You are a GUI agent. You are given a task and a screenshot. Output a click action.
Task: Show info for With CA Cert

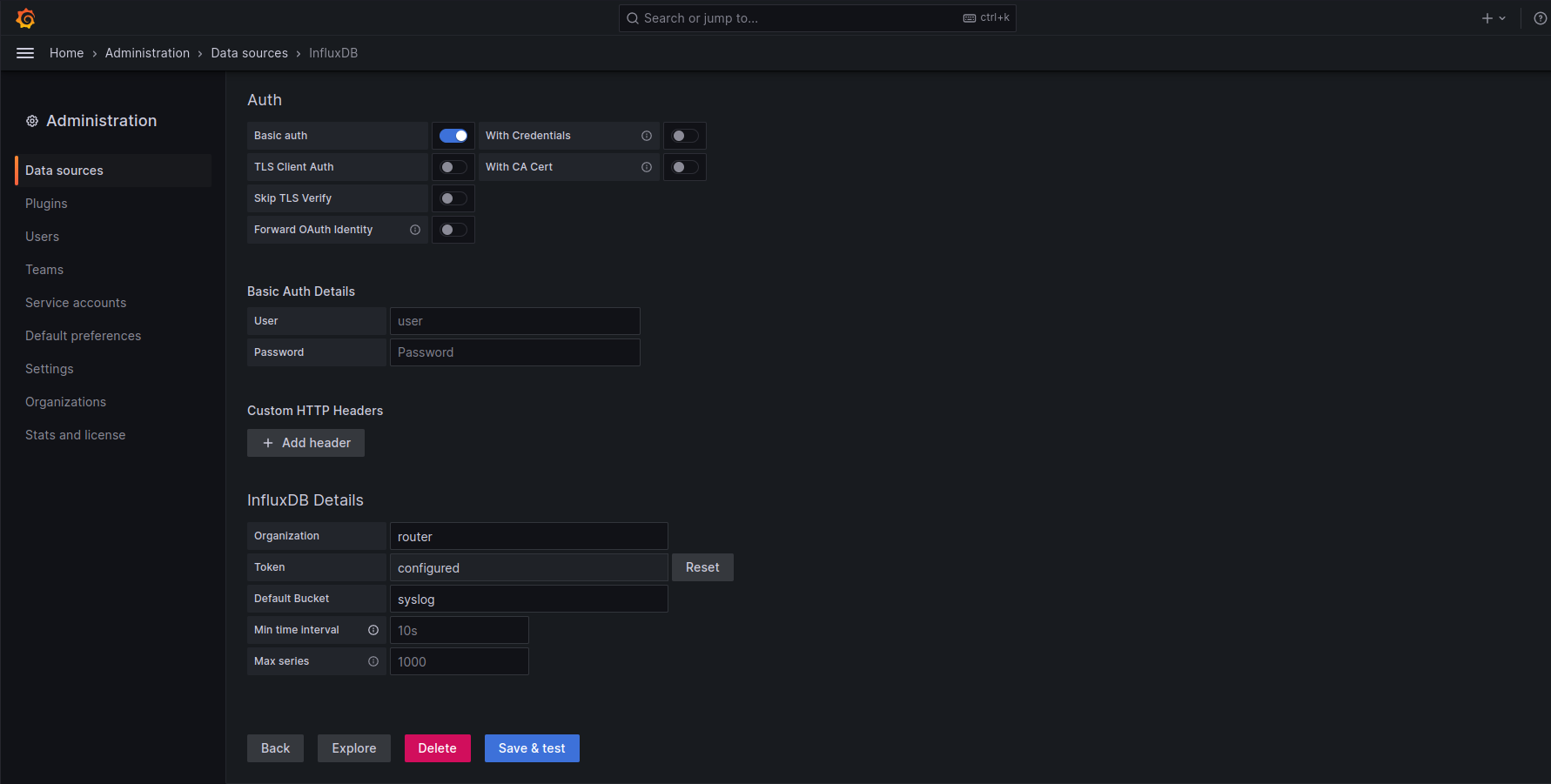tap(647, 167)
